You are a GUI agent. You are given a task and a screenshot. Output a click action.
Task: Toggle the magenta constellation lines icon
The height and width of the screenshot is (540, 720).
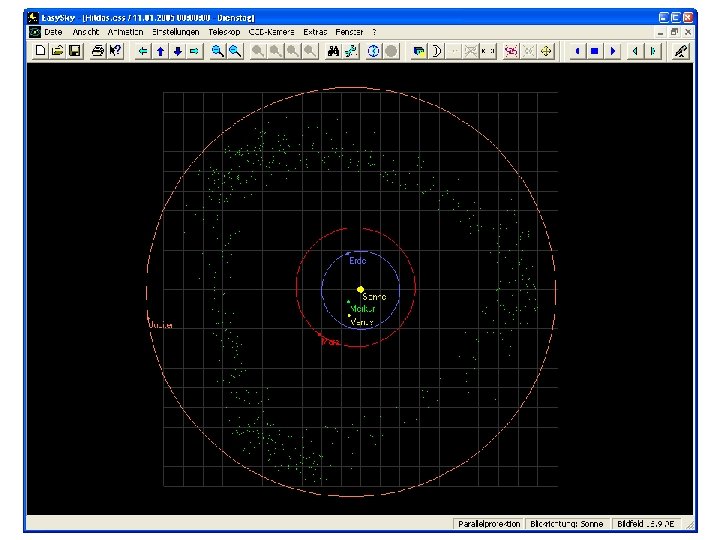point(511,50)
